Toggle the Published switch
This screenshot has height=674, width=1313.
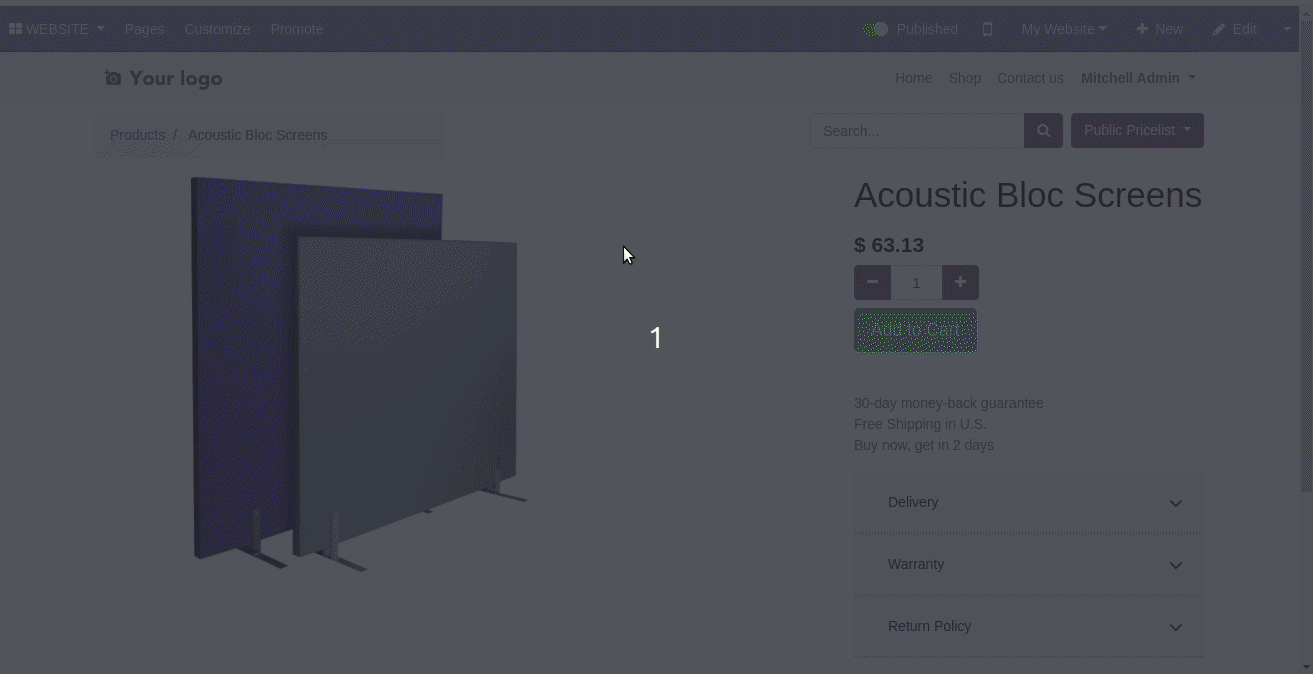(x=877, y=29)
